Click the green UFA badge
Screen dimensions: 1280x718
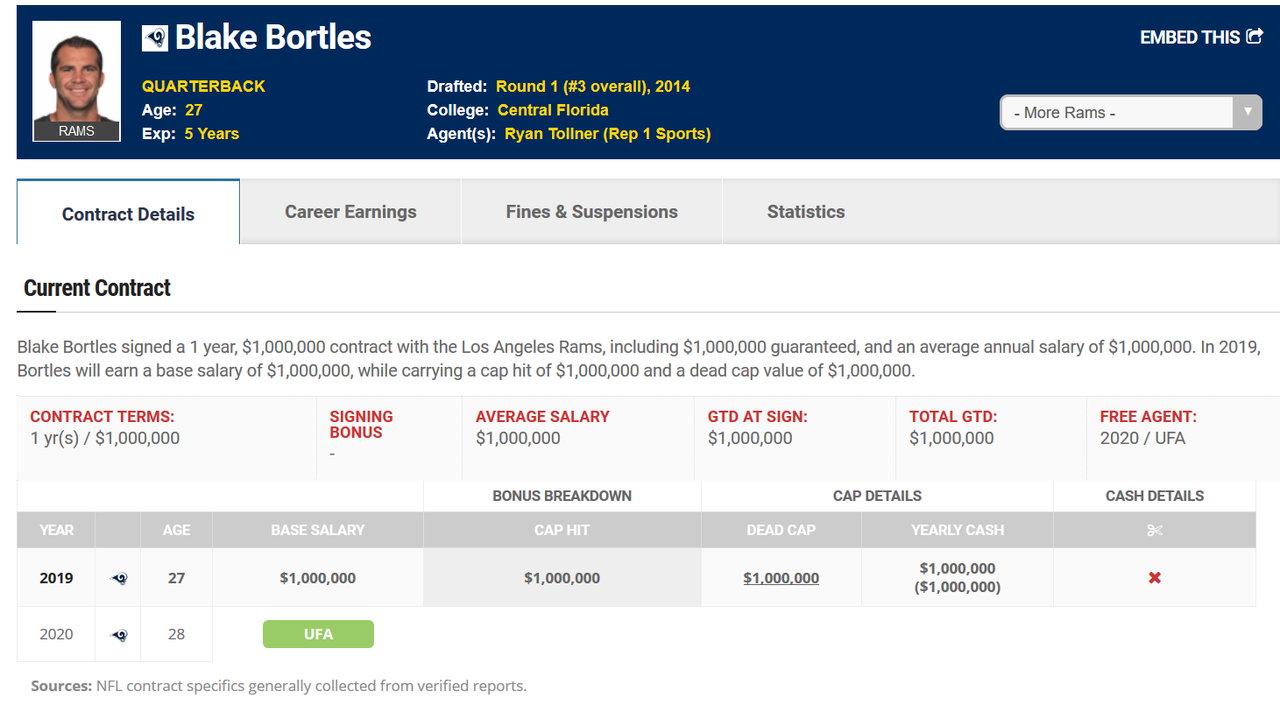click(318, 634)
